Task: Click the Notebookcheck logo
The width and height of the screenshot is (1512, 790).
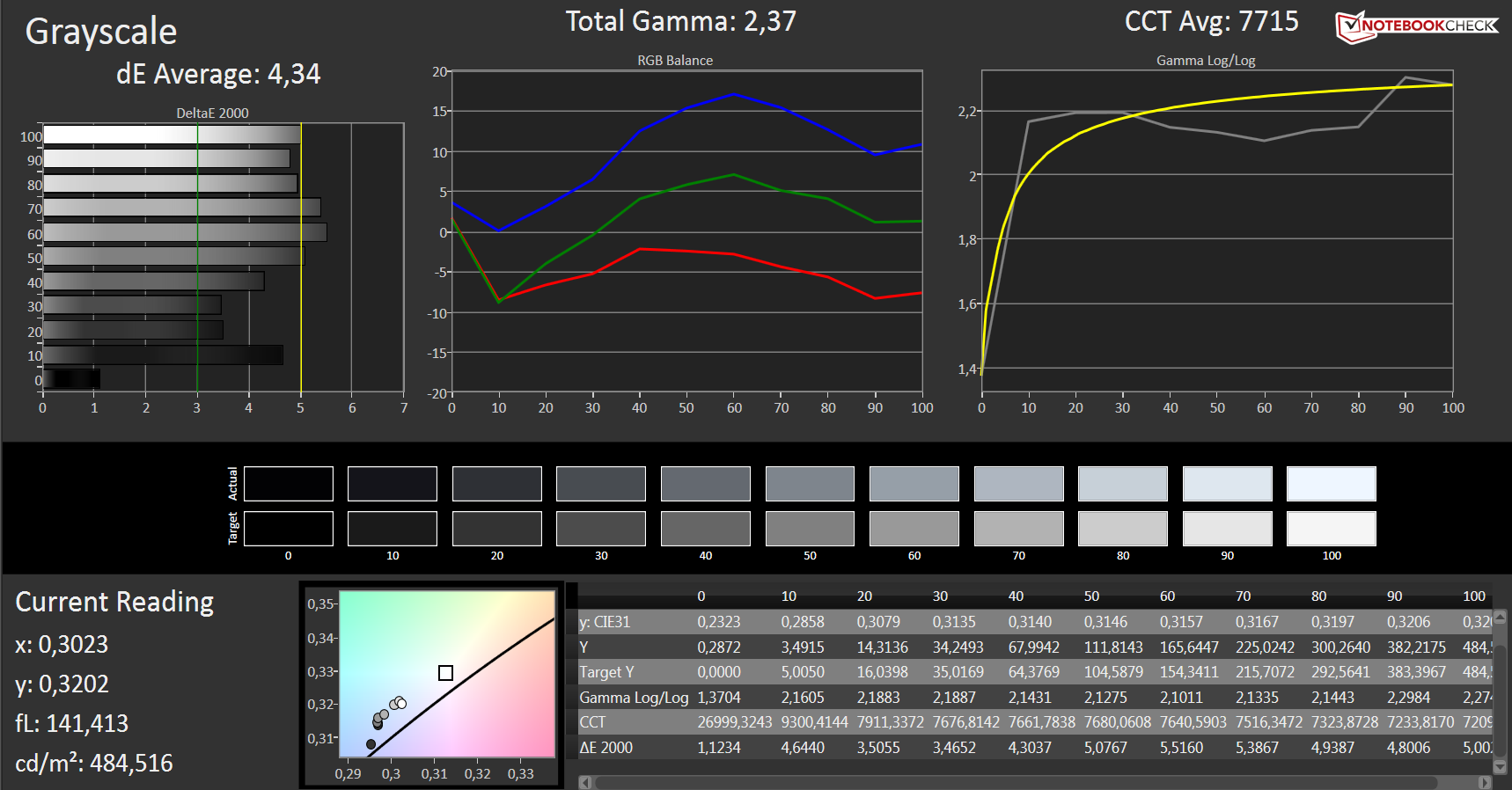Action: pos(1416,26)
